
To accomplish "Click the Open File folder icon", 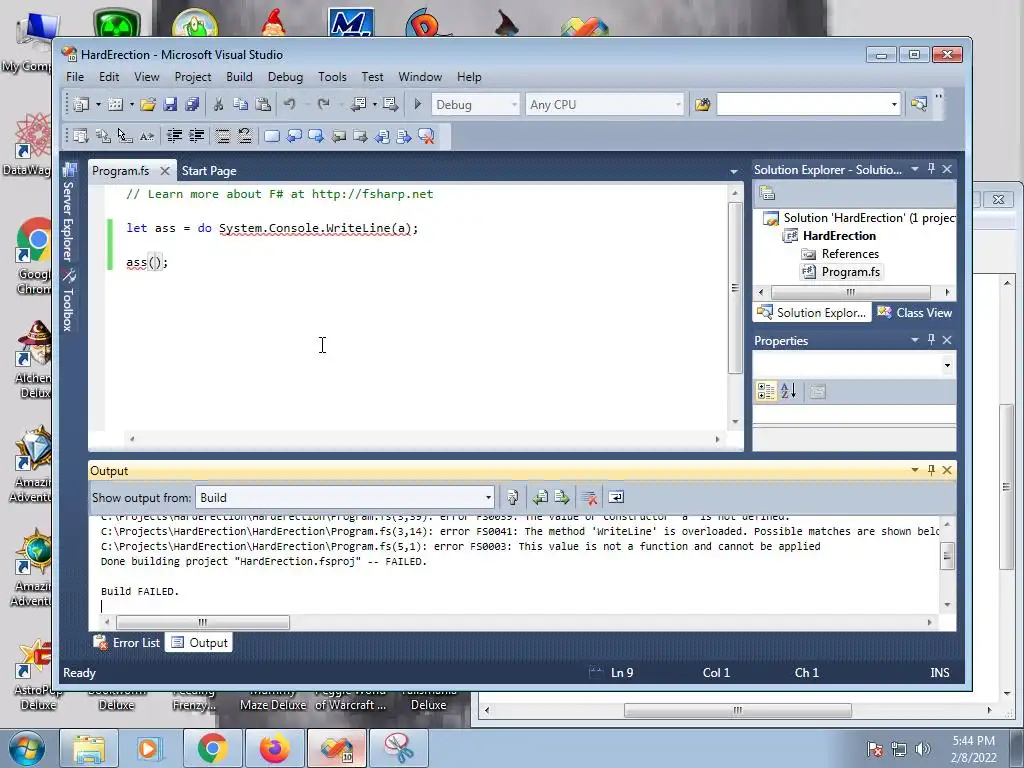I will [x=148, y=104].
